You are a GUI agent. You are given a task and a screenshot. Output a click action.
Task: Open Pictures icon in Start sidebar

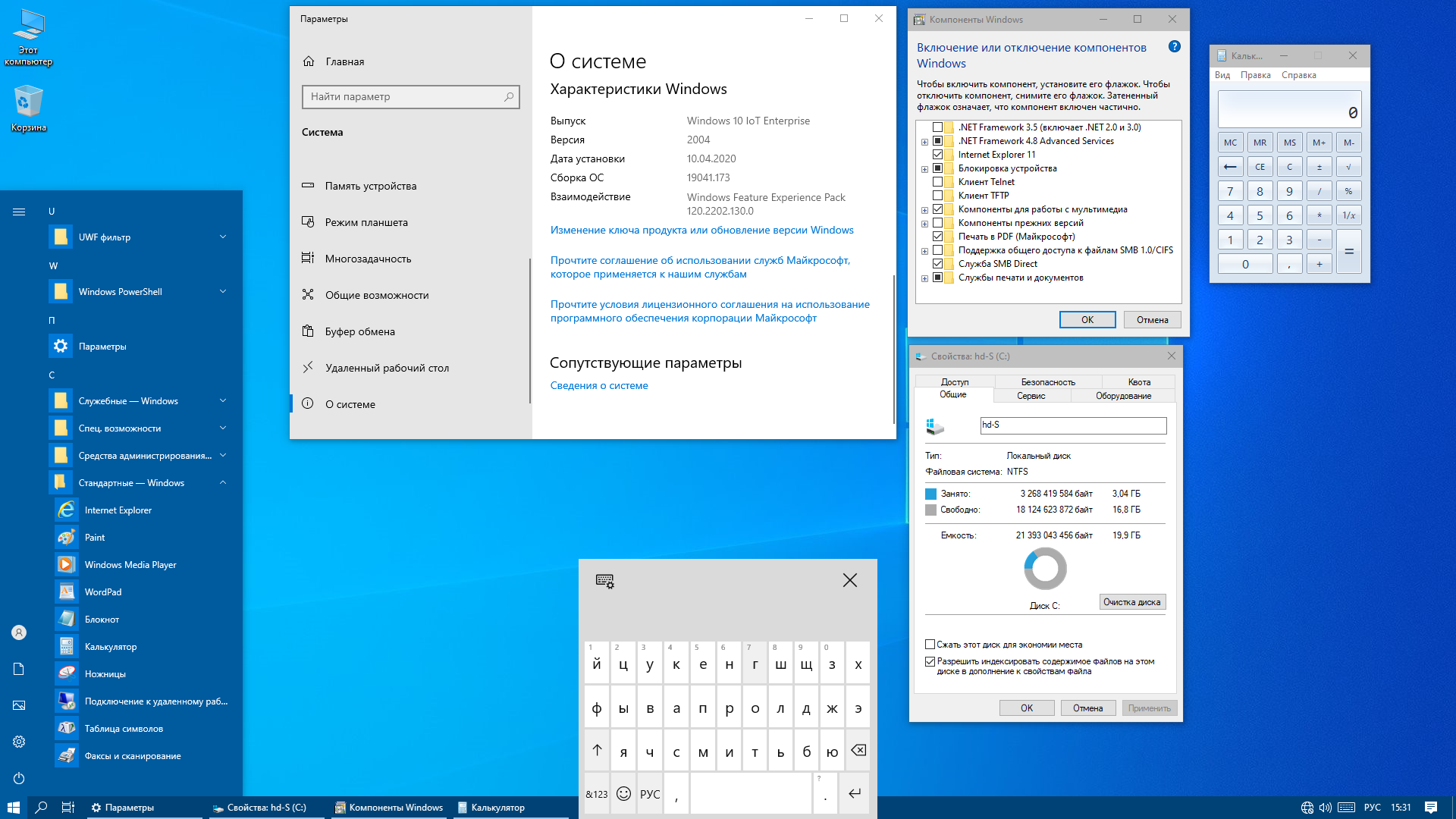point(19,705)
